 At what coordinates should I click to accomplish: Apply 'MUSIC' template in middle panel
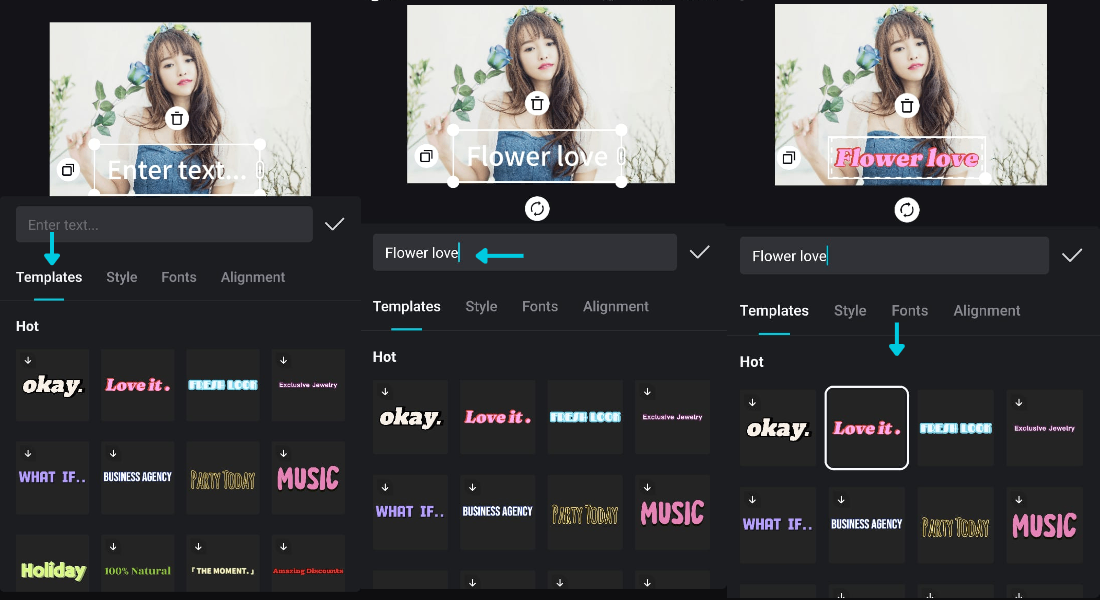tap(672, 512)
